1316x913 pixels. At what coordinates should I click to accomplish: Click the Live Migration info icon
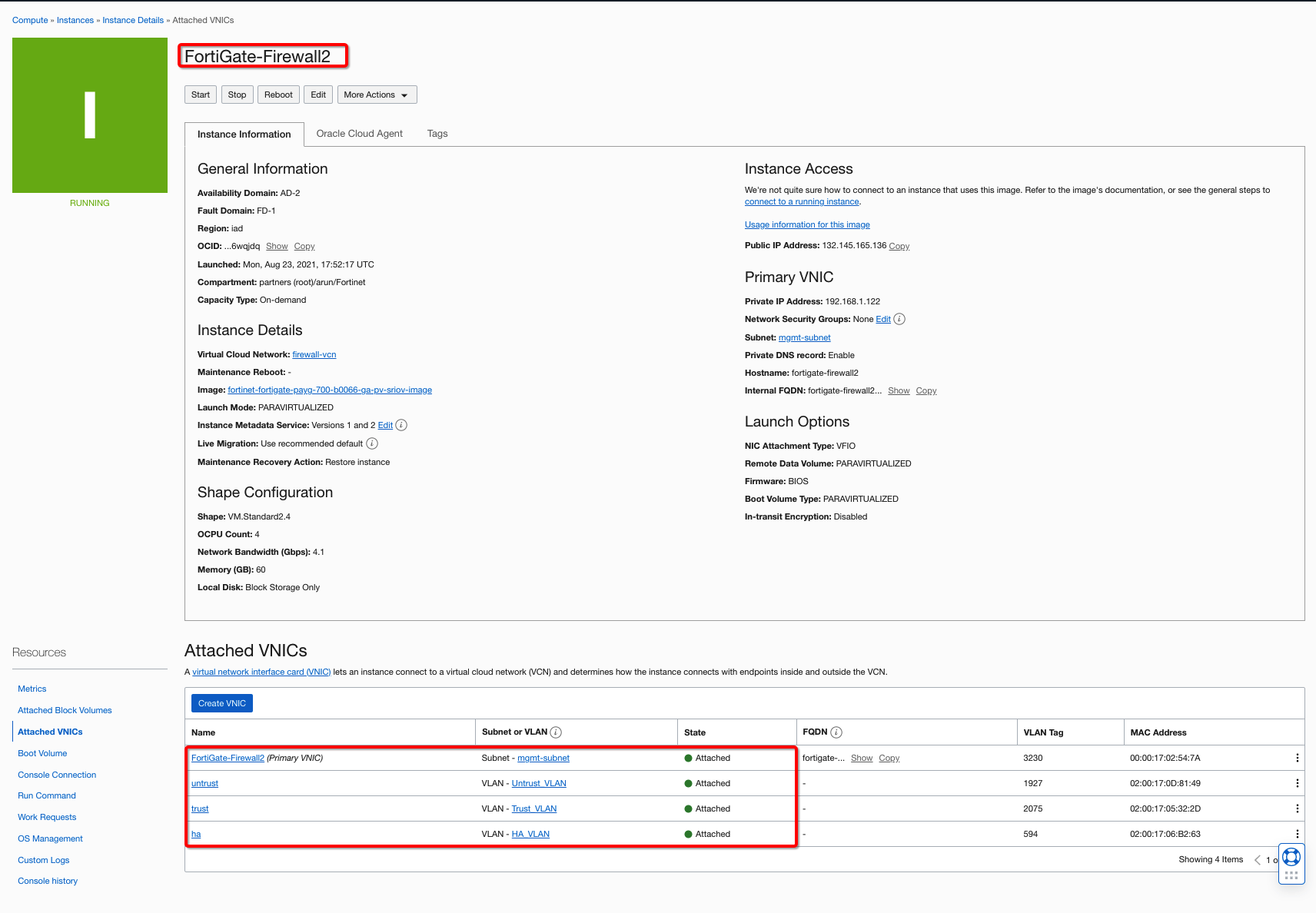point(372,443)
